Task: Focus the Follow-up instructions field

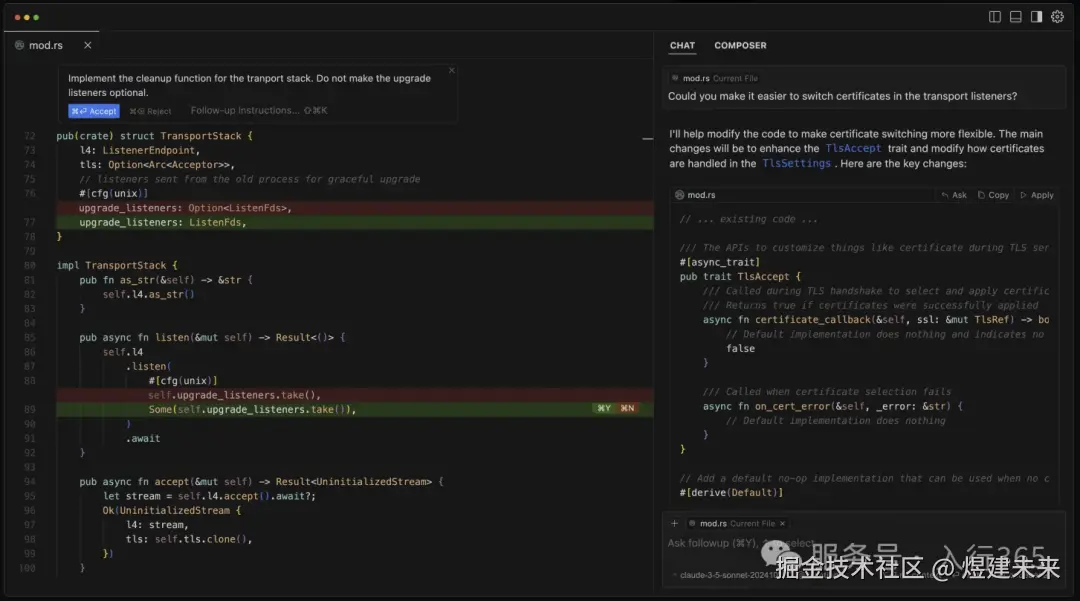Action: (259, 110)
